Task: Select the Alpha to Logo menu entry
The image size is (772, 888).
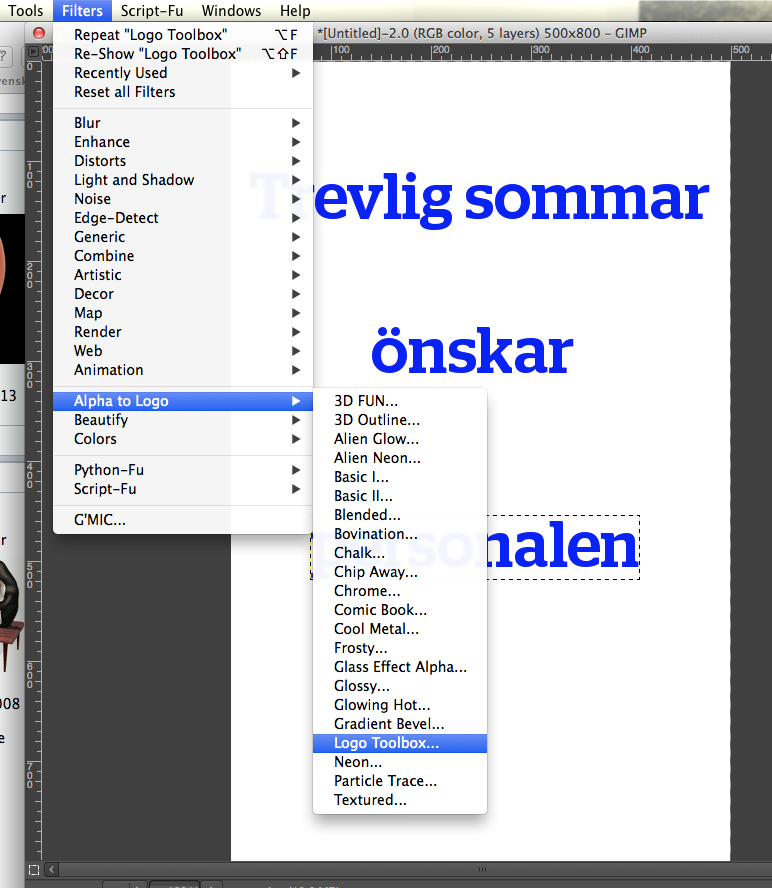Action: (183, 401)
